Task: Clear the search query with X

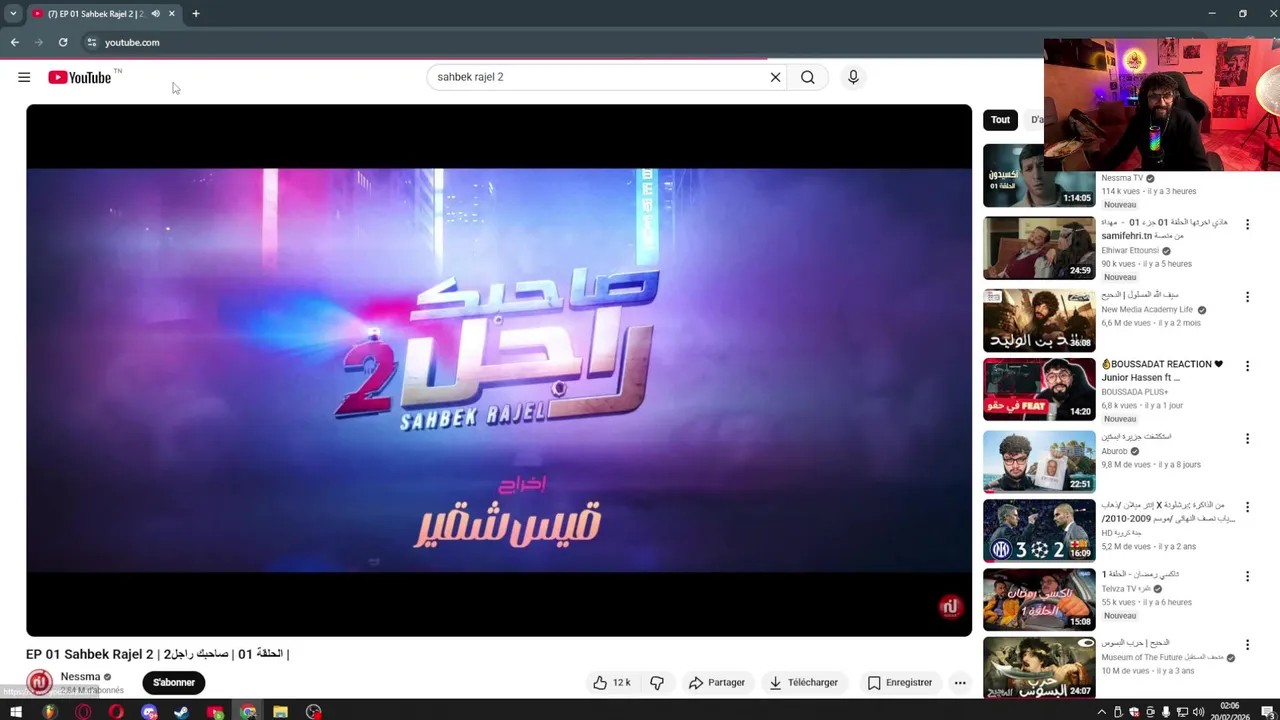Action: coord(775,77)
